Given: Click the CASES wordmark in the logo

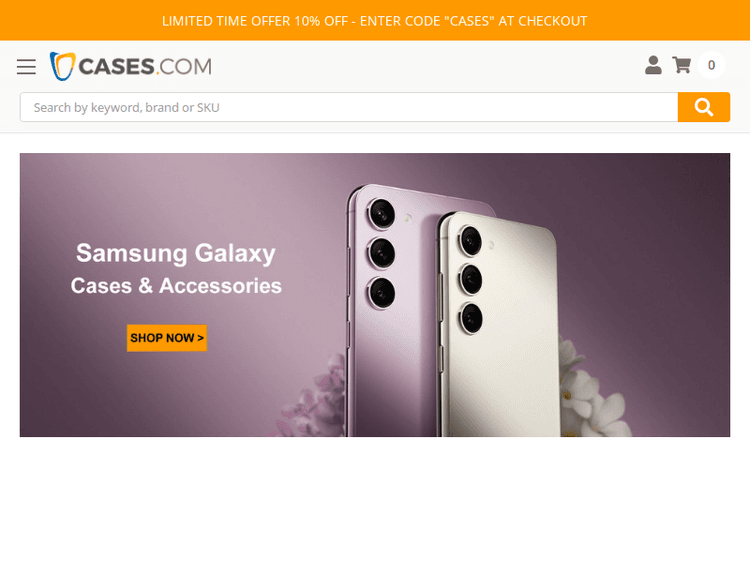Looking at the screenshot, I should click(x=116, y=66).
